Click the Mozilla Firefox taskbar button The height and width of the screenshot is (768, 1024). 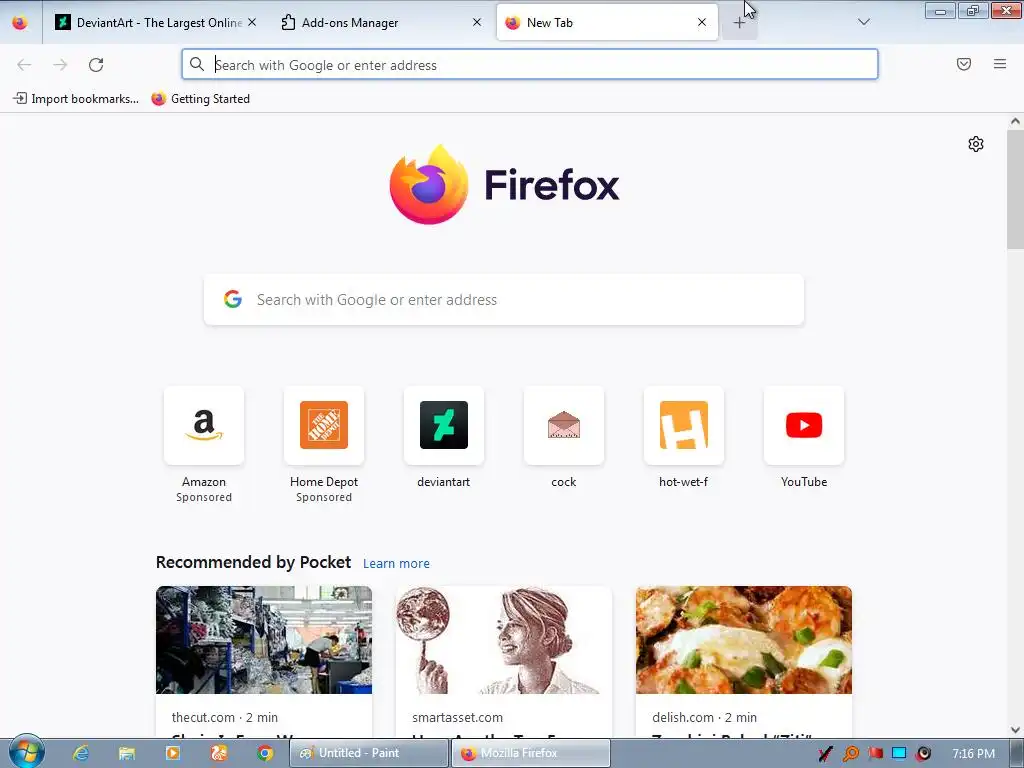(x=531, y=753)
